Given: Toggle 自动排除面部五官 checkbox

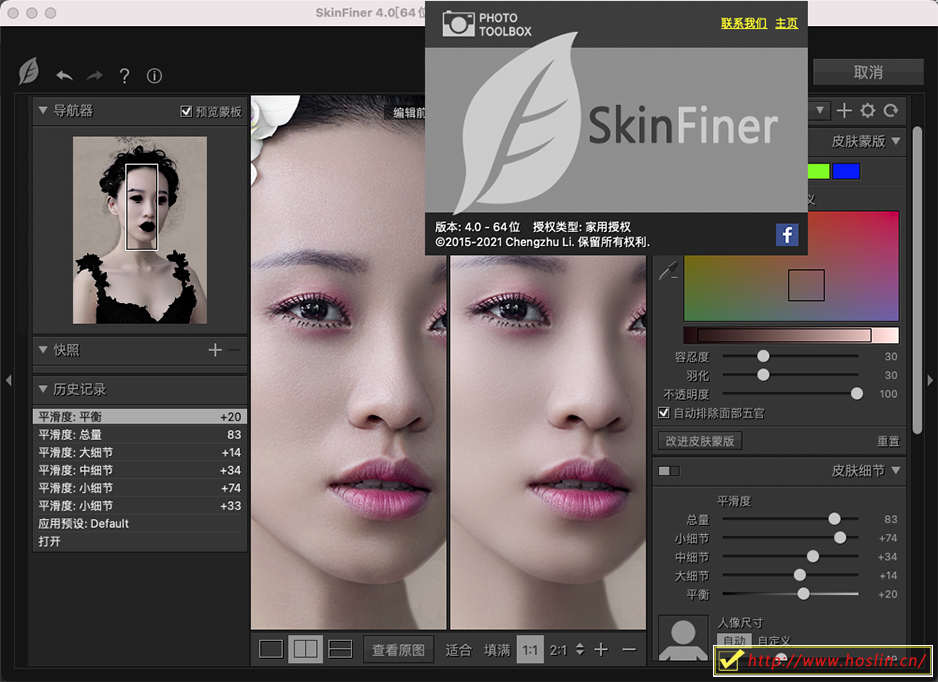Looking at the screenshot, I should (x=663, y=413).
